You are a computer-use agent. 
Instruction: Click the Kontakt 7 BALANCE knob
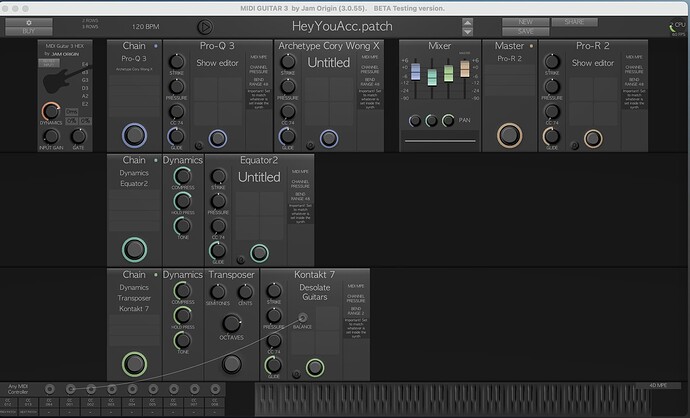pyautogui.click(x=302, y=318)
